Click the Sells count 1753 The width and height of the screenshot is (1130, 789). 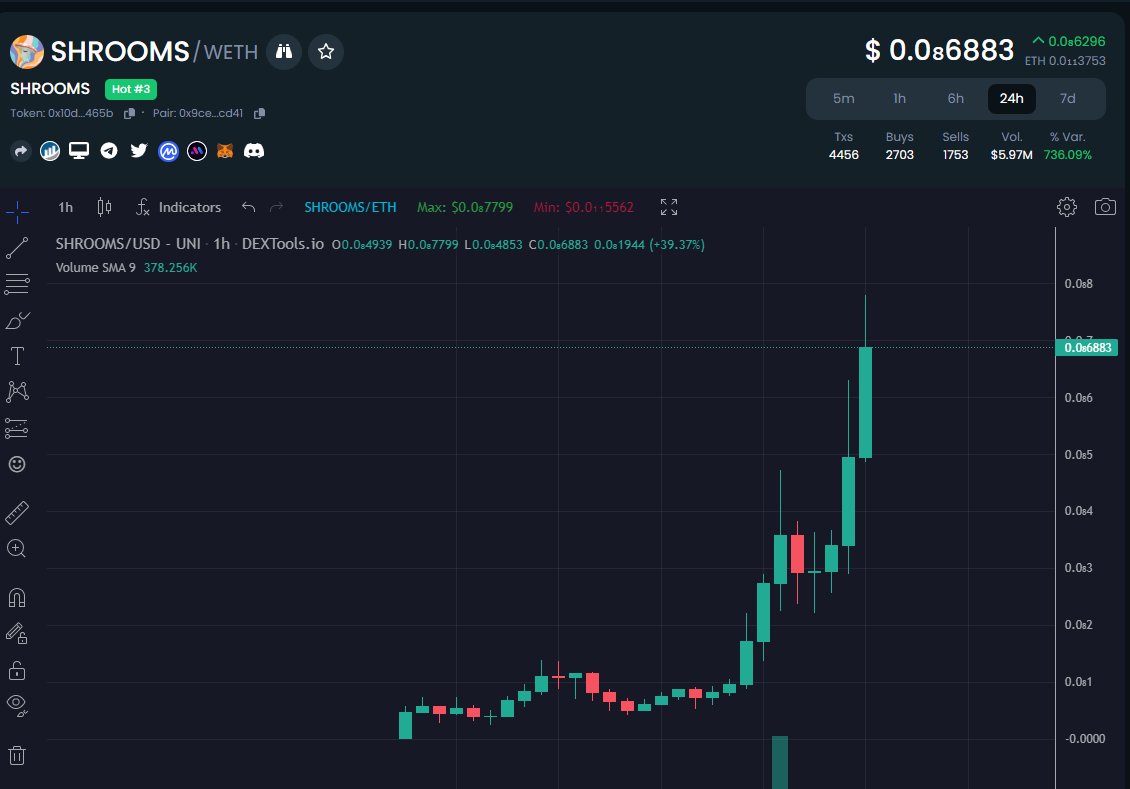(956, 155)
